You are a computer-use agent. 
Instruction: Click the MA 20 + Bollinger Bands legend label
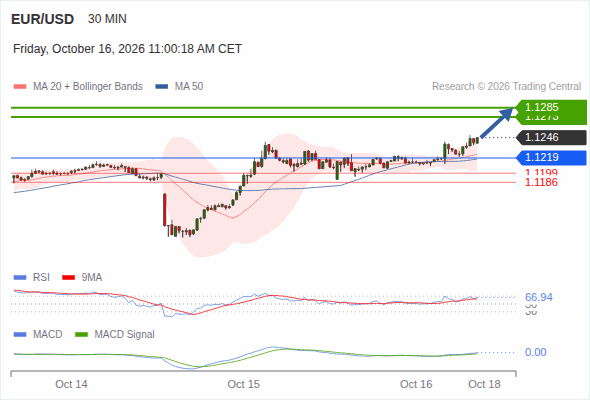88,87
